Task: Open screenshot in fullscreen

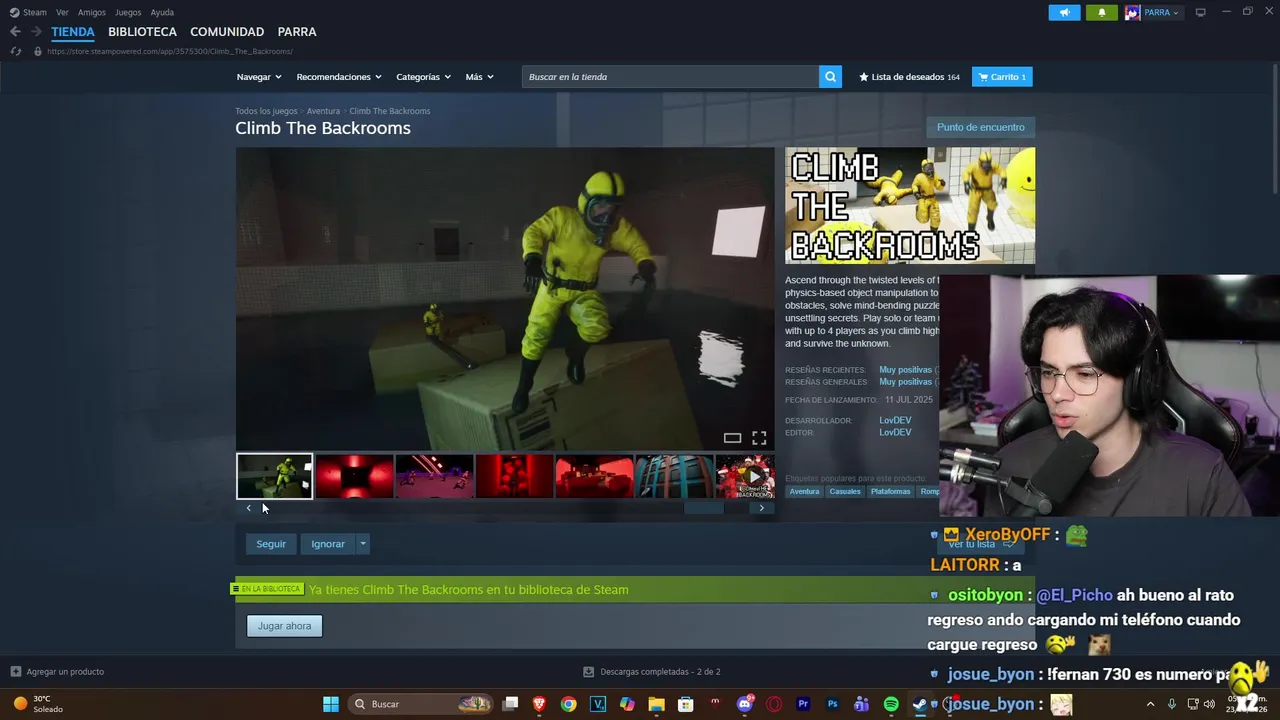Action: 759,438
